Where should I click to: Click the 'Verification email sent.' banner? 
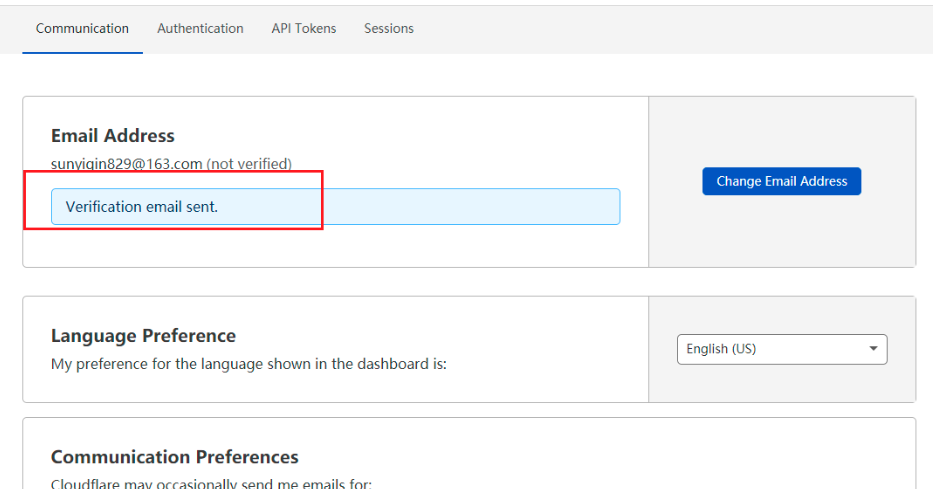[335, 207]
